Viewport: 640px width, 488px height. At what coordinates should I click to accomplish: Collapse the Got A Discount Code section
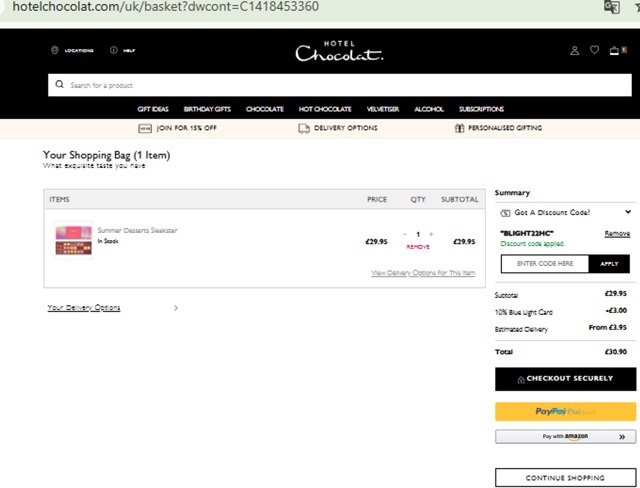tap(628, 212)
